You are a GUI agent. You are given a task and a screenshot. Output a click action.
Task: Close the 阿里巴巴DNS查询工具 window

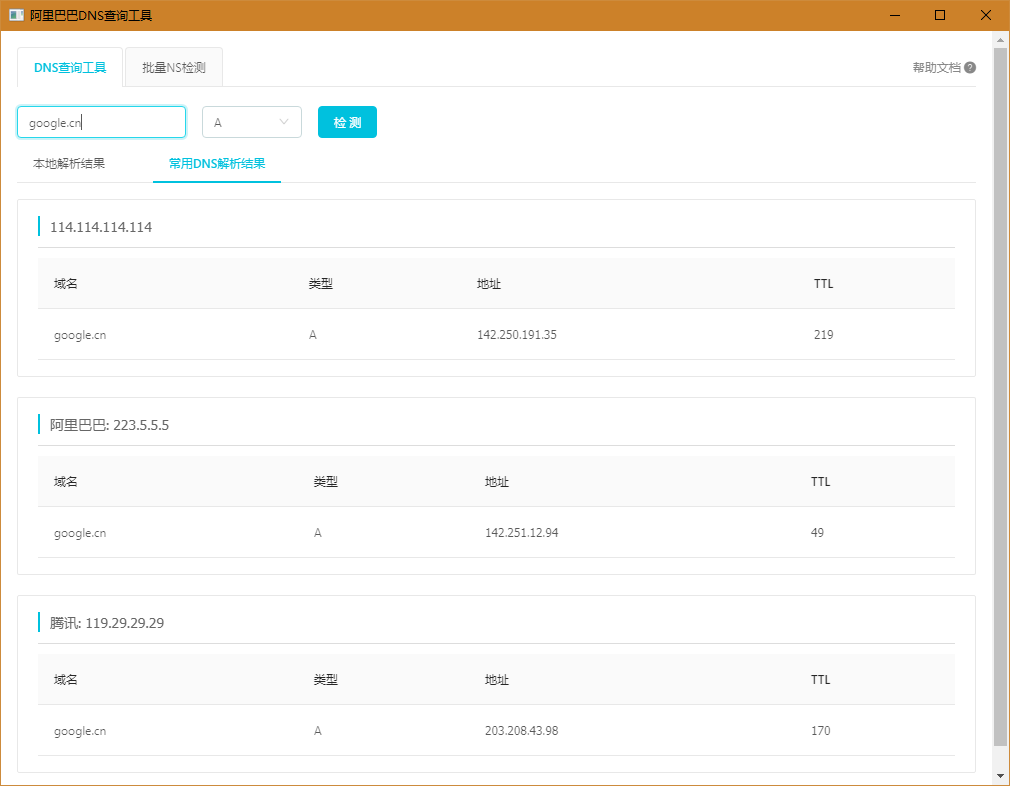tap(986, 15)
